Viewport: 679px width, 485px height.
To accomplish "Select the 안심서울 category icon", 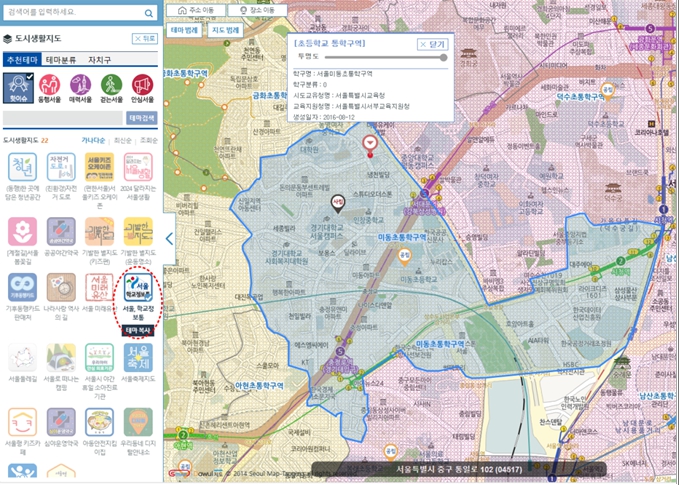I will (142, 88).
